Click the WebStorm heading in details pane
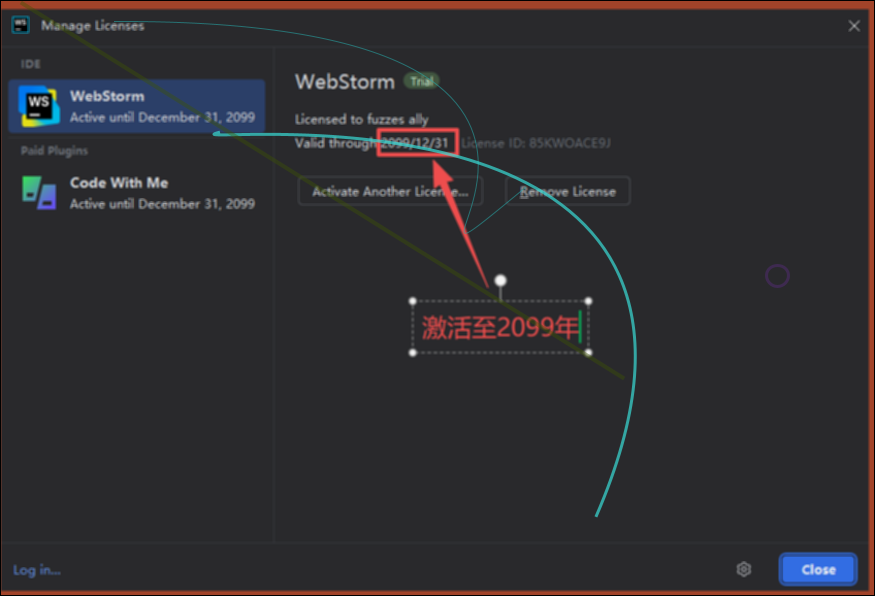875x596 pixels. coord(345,82)
